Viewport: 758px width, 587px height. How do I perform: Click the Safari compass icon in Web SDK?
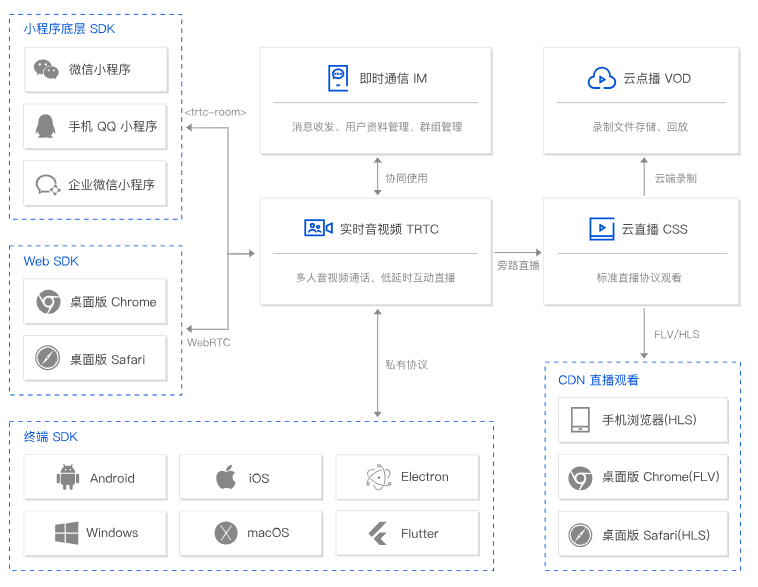pos(47,358)
